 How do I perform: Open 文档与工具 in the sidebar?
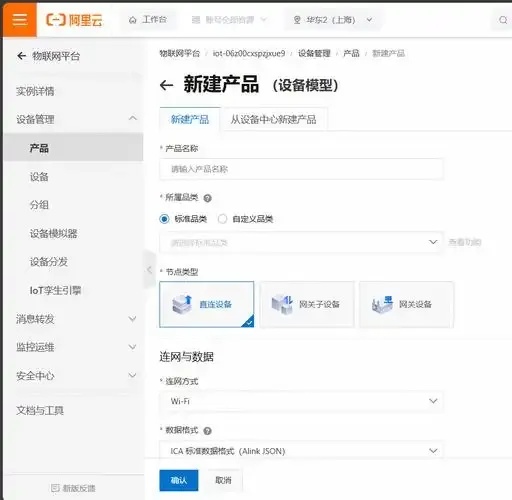40,410
